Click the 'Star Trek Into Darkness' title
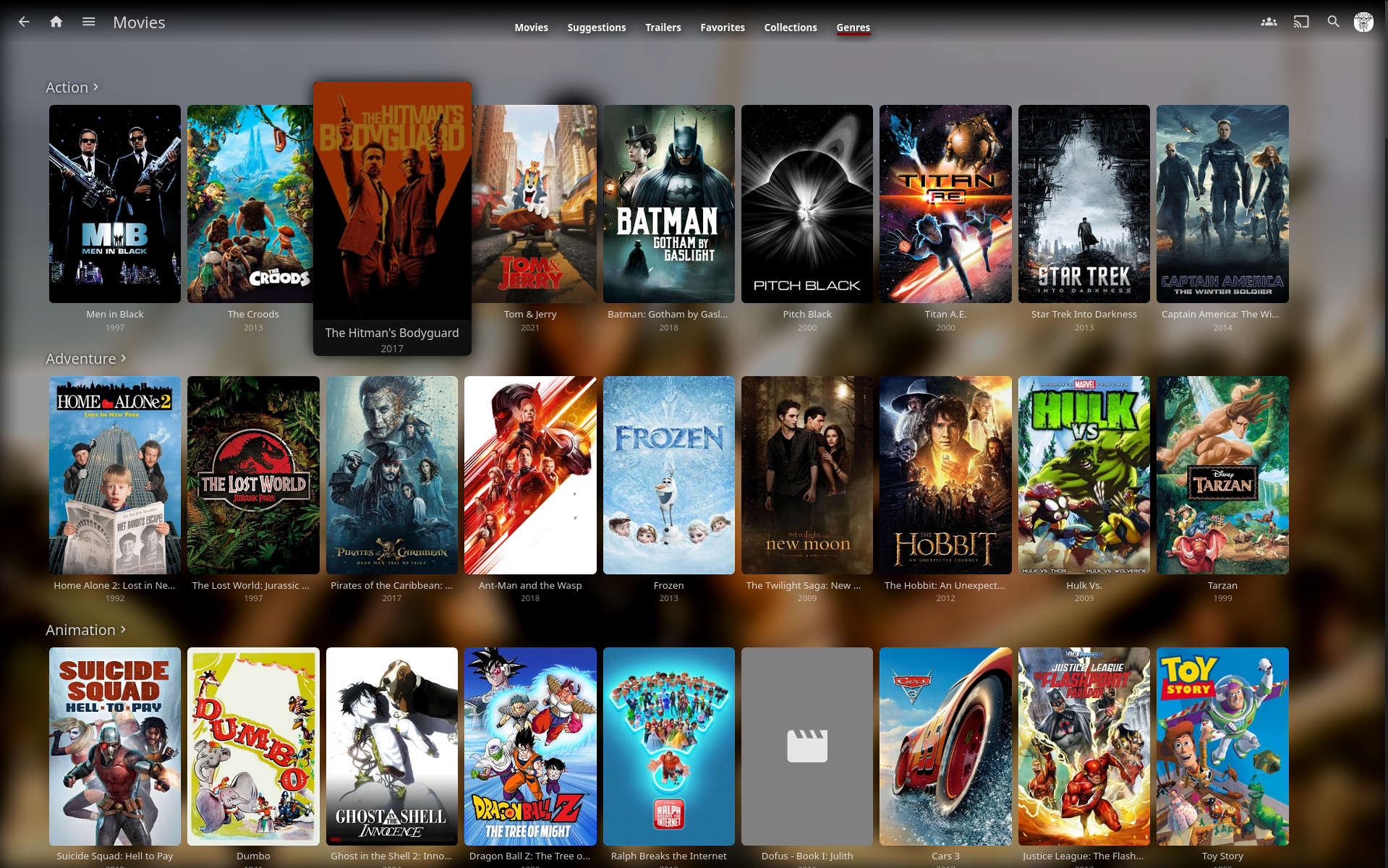This screenshot has height=868, width=1388. (1084, 314)
